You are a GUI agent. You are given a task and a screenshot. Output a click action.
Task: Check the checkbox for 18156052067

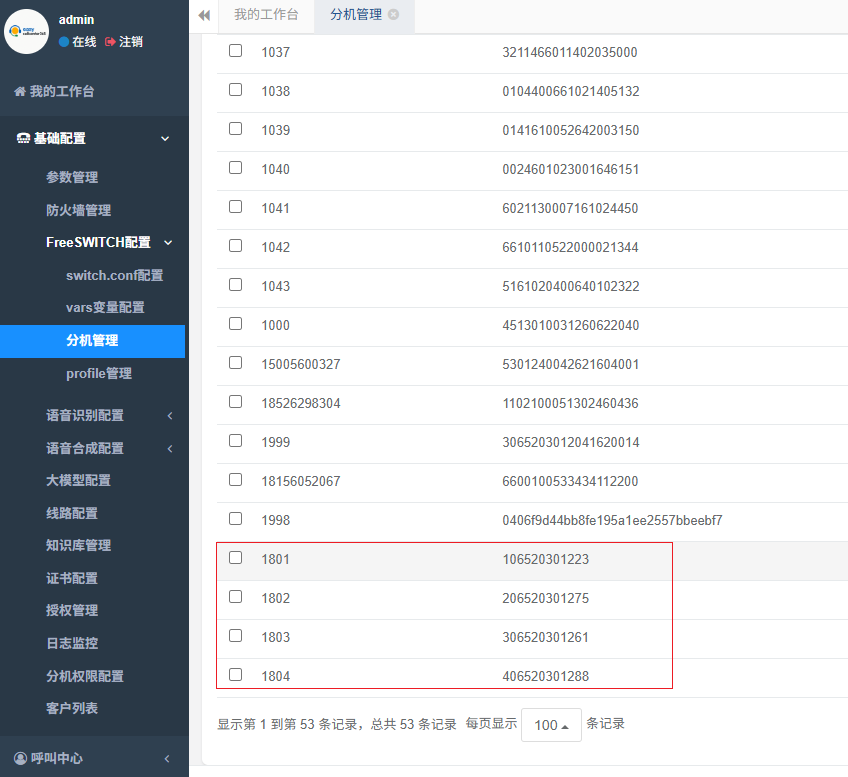pos(235,480)
